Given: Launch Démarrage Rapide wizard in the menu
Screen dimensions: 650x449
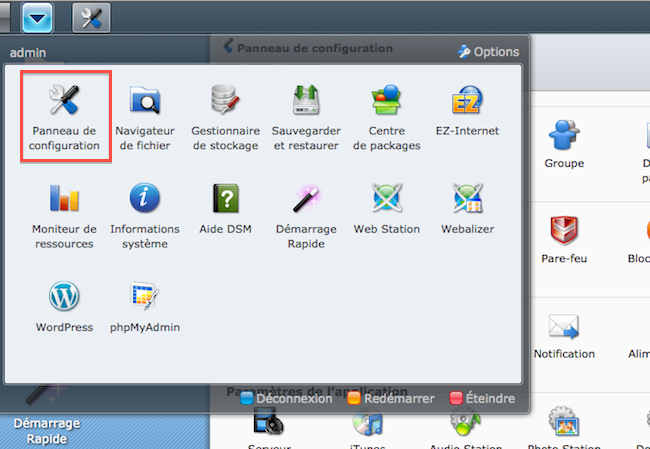Looking at the screenshot, I should 307,213.
